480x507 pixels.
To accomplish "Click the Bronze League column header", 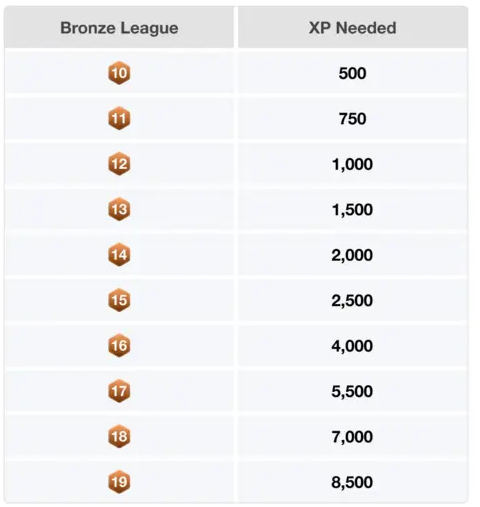I will click(x=119, y=28).
